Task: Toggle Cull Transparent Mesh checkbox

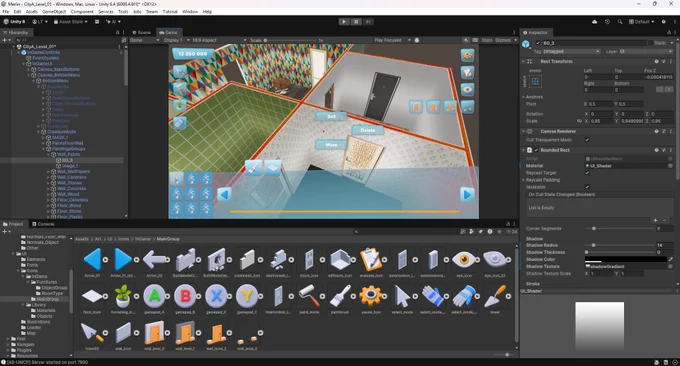Action: coord(587,140)
